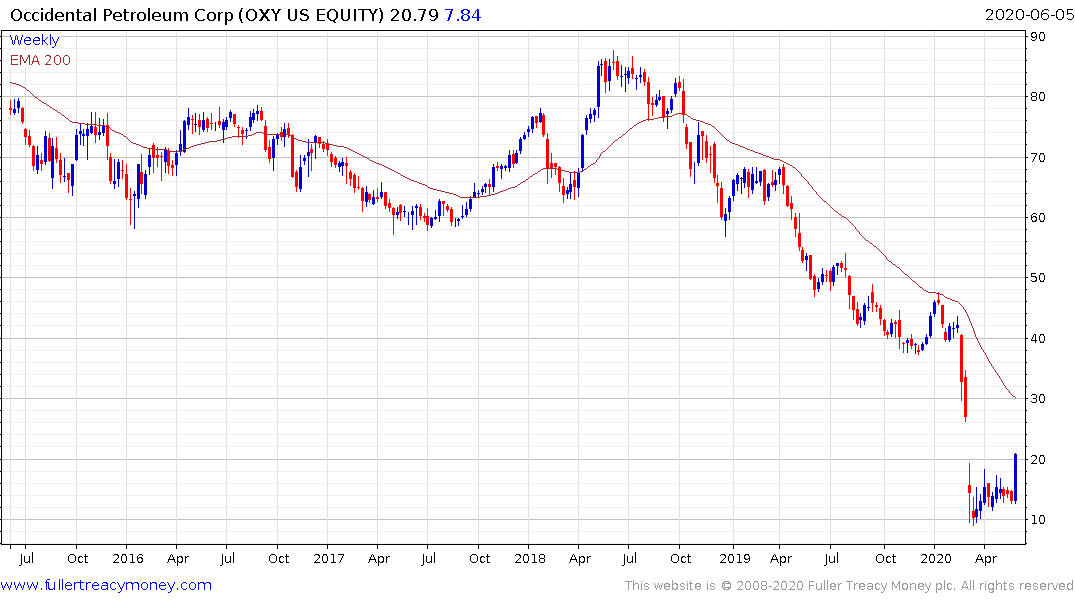Click the 30 price axis label
Viewport: 1075px width, 600px height.
coord(1038,398)
